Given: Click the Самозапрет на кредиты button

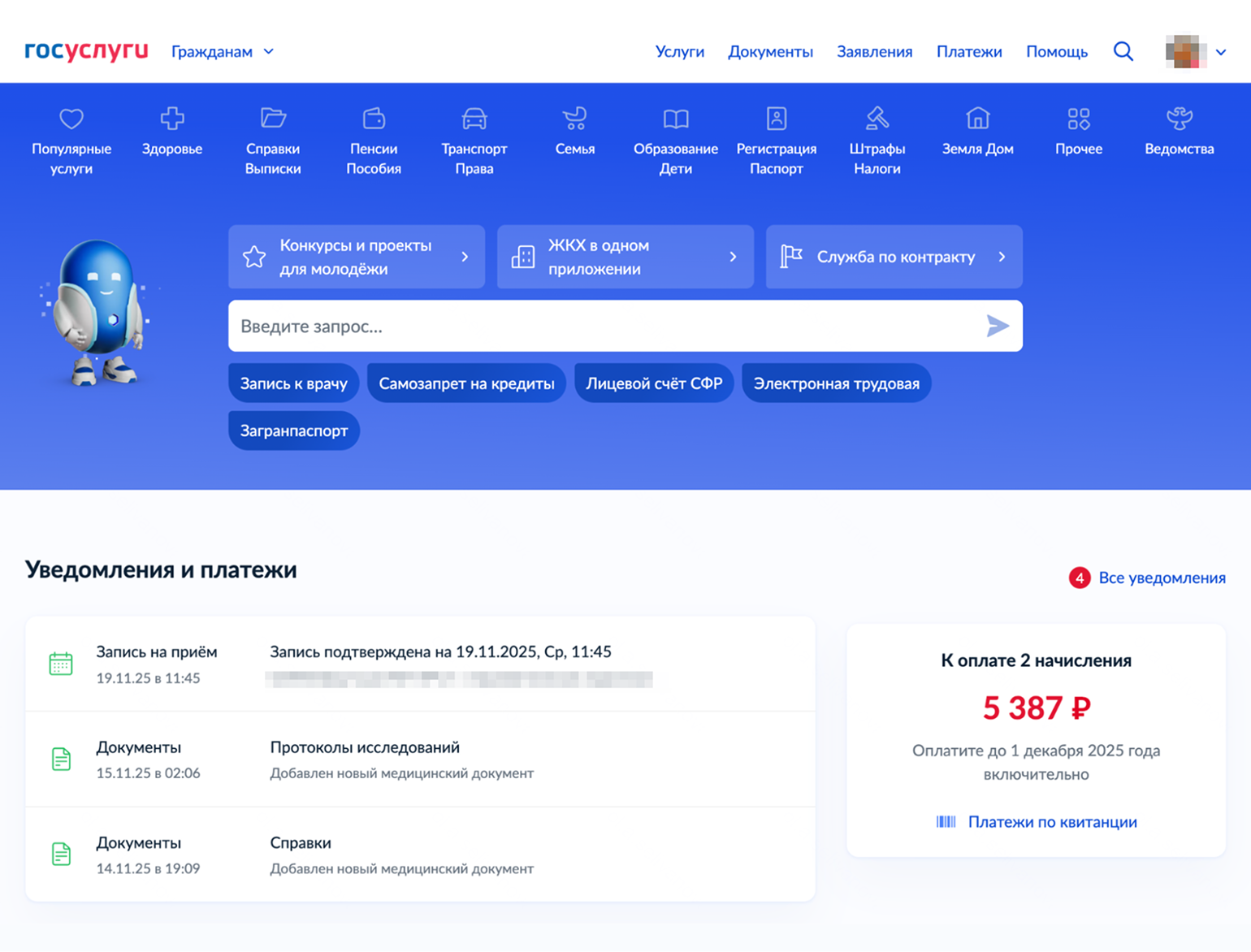Looking at the screenshot, I should (466, 383).
